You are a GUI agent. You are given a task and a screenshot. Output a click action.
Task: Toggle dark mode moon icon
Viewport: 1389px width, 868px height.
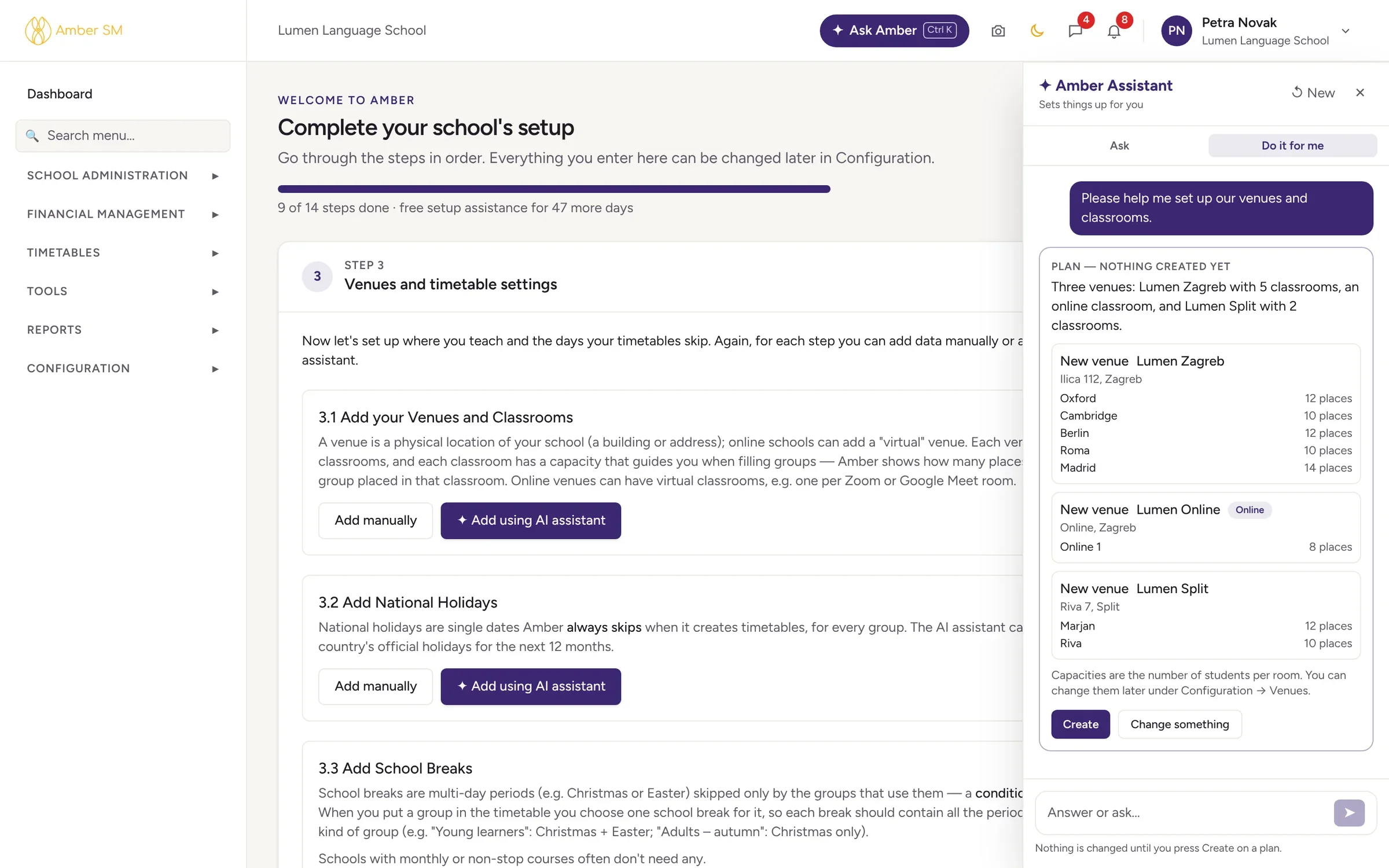coord(1037,31)
